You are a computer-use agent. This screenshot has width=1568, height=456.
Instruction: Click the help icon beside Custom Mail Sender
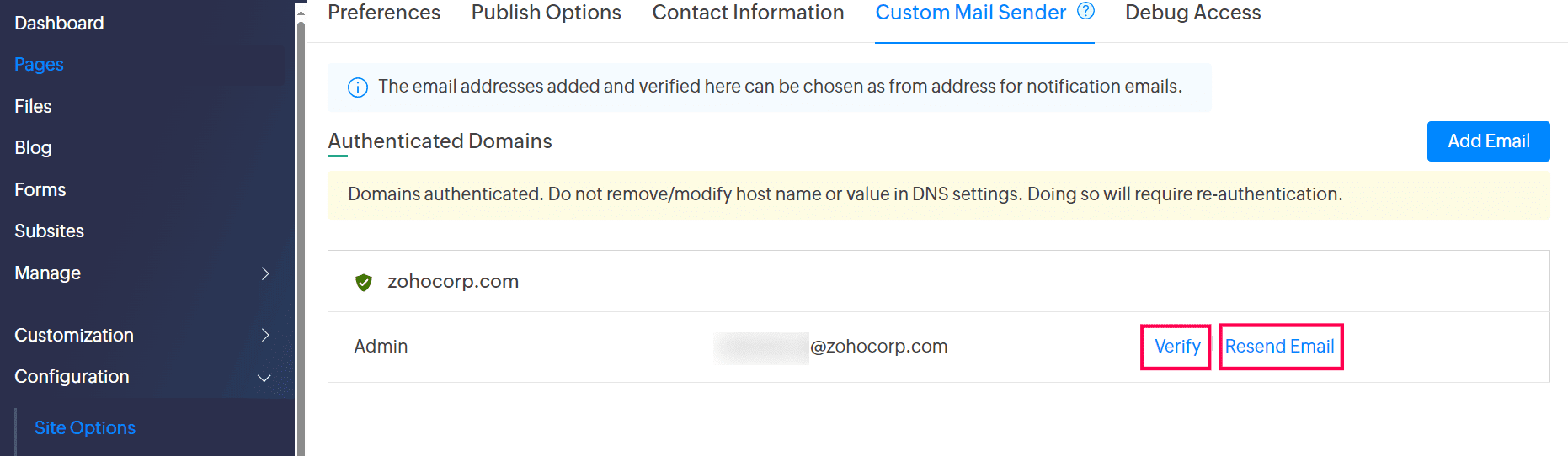coord(1085,11)
